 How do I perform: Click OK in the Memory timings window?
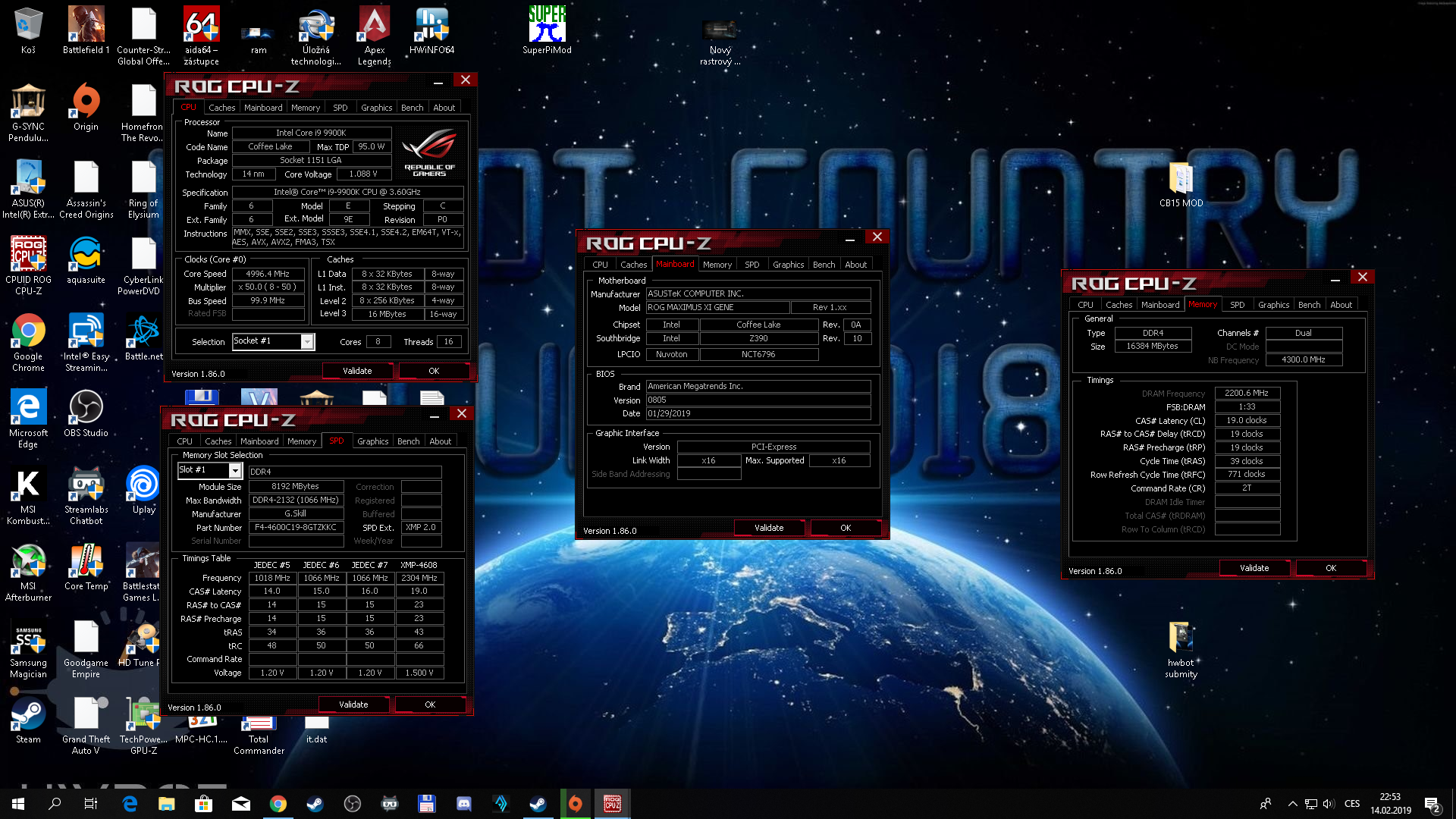[1331, 568]
